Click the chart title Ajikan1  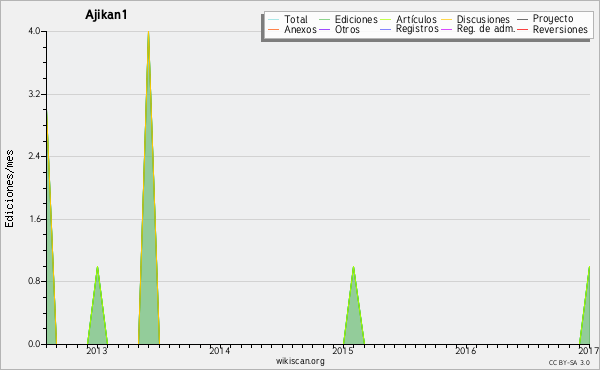coord(106,15)
